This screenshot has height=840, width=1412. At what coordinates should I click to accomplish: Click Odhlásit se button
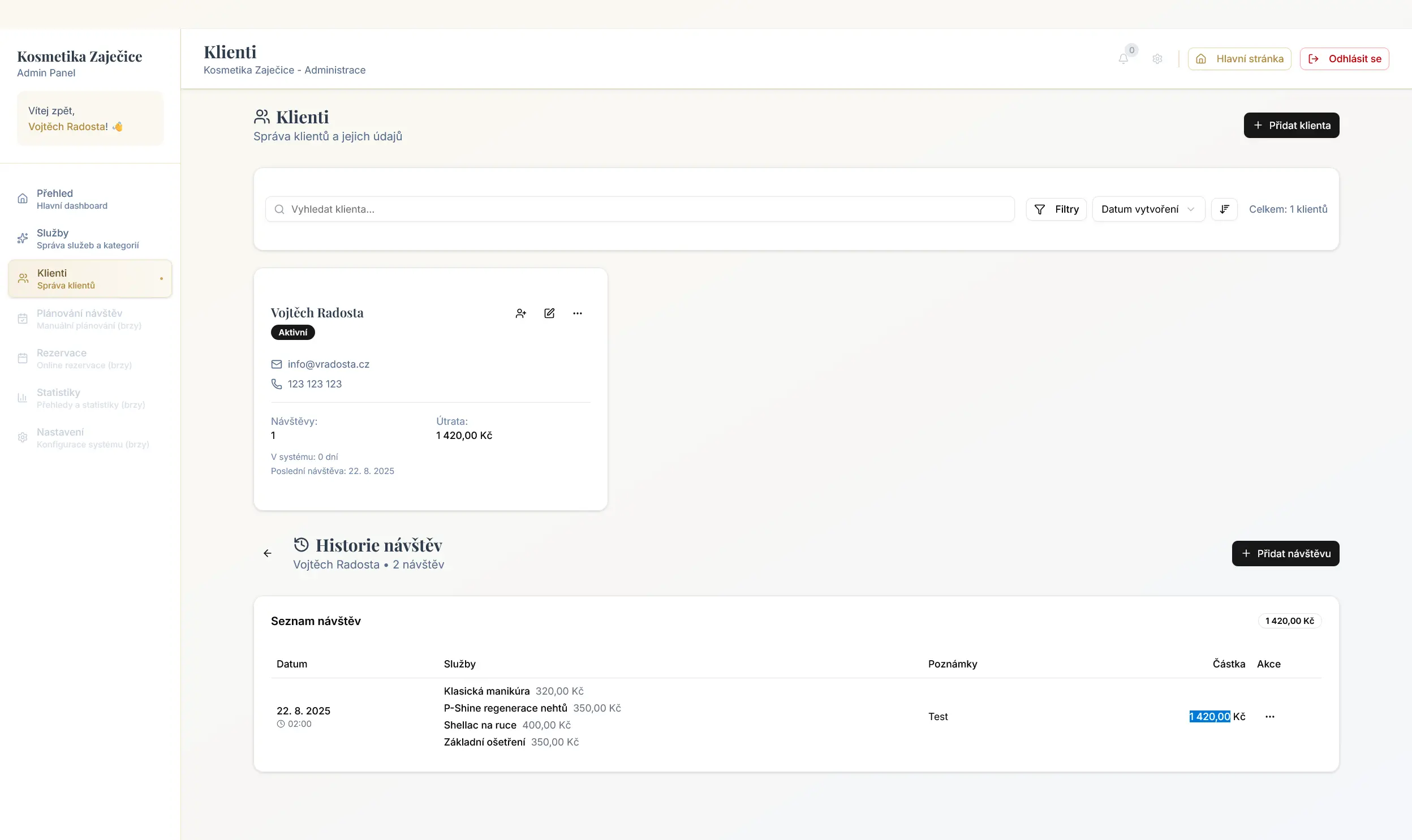click(1344, 59)
